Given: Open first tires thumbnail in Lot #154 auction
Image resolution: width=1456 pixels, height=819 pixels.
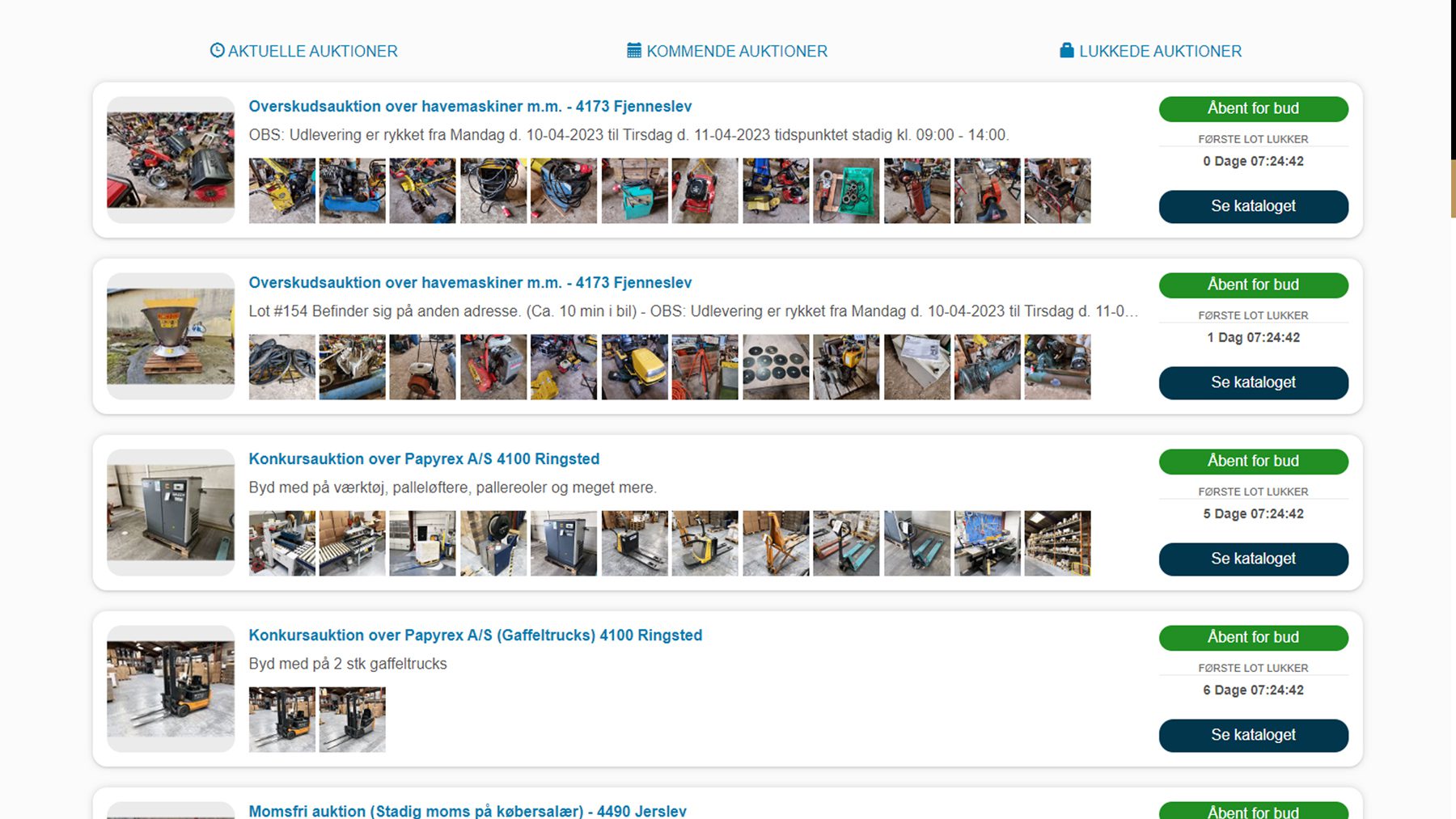Looking at the screenshot, I should pos(281,367).
